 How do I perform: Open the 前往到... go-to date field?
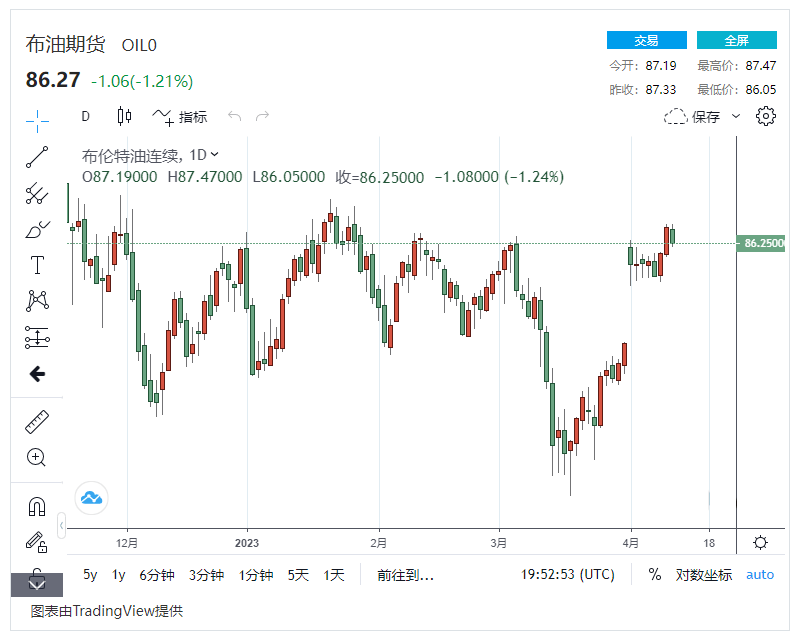(x=405, y=575)
